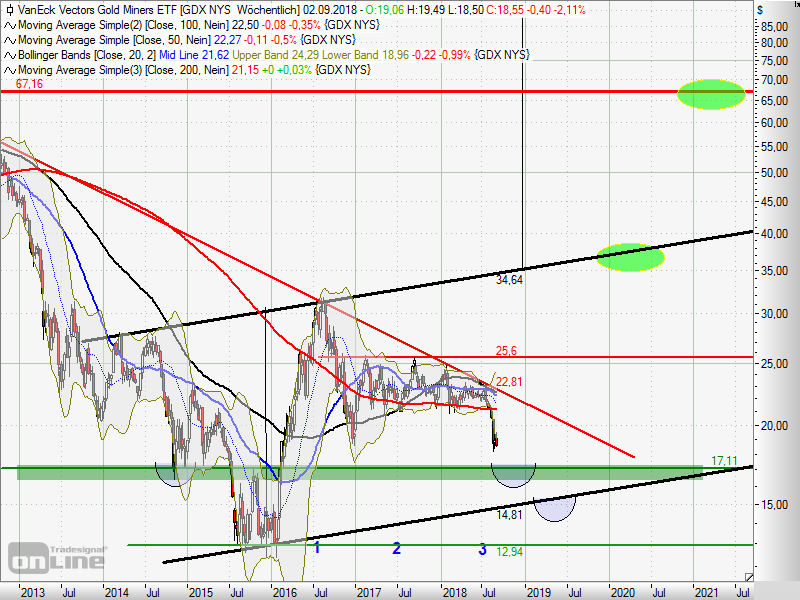Click the red 25,6 level label
The height and width of the screenshot is (600, 800).
(506, 351)
